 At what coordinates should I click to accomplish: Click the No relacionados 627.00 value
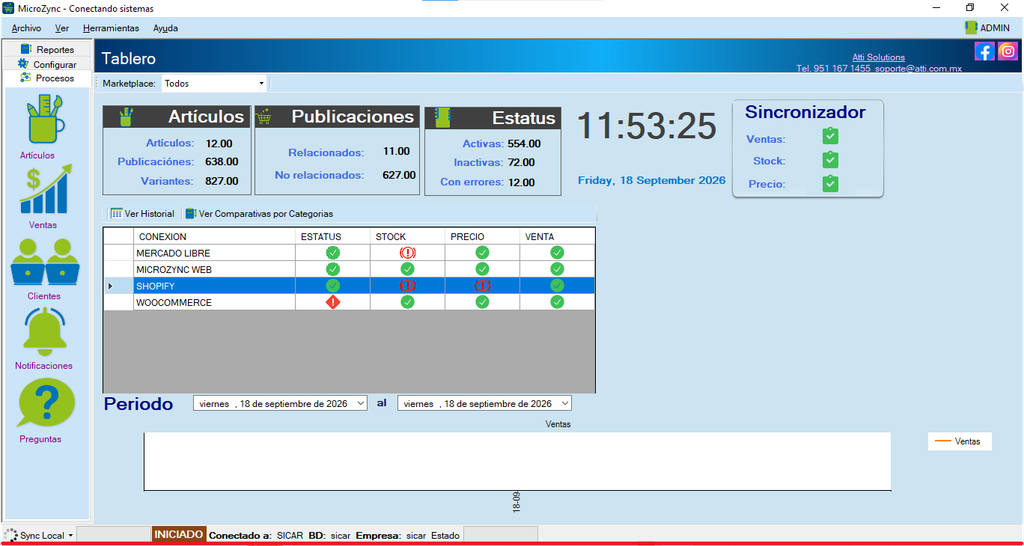coord(399,175)
